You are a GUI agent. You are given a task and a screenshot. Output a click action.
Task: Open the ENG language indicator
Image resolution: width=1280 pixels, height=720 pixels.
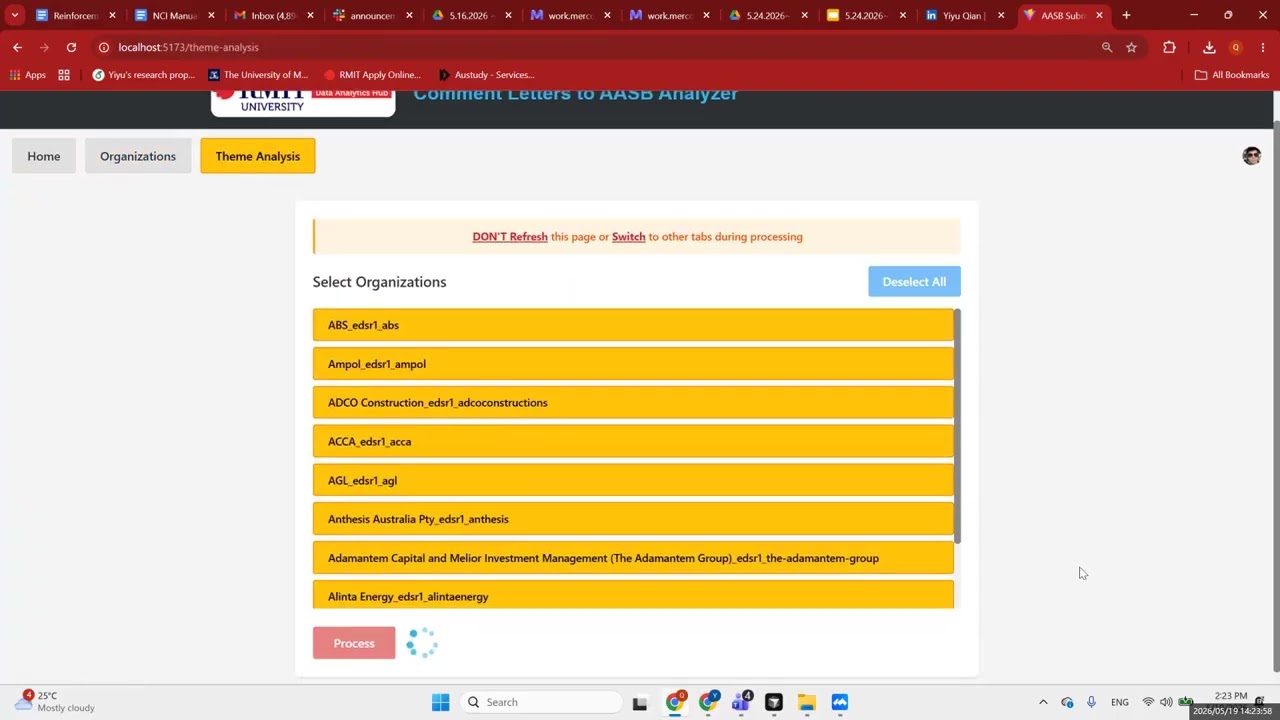pos(1120,702)
